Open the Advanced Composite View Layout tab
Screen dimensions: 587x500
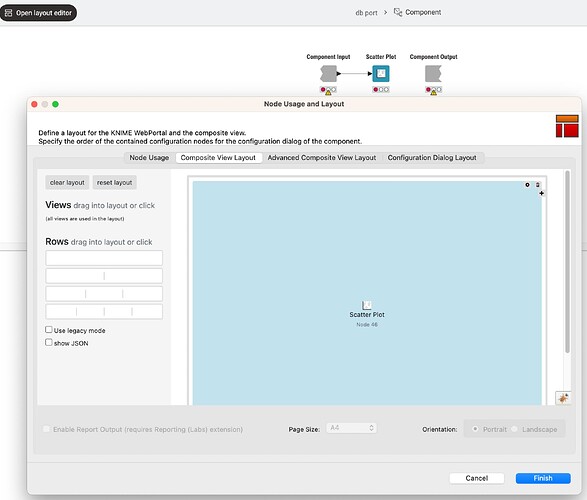tap(322, 158)
